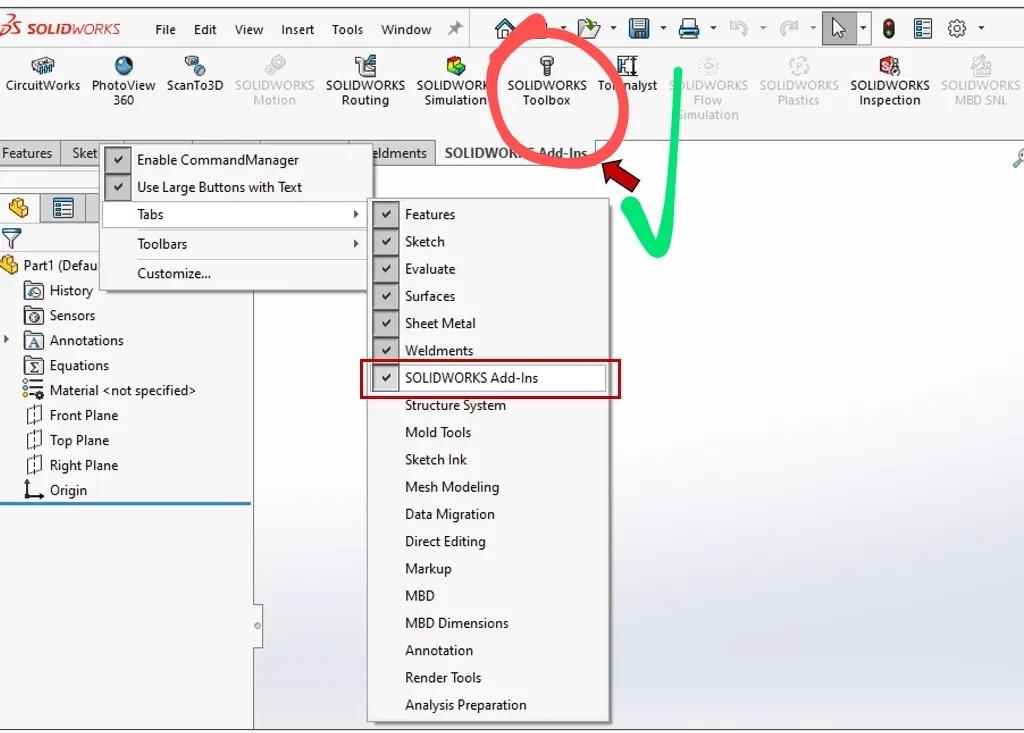Viewport: 1024px width, 733px height.
Task: Print the document with printer icon
Action: click(x=689, y=28)
